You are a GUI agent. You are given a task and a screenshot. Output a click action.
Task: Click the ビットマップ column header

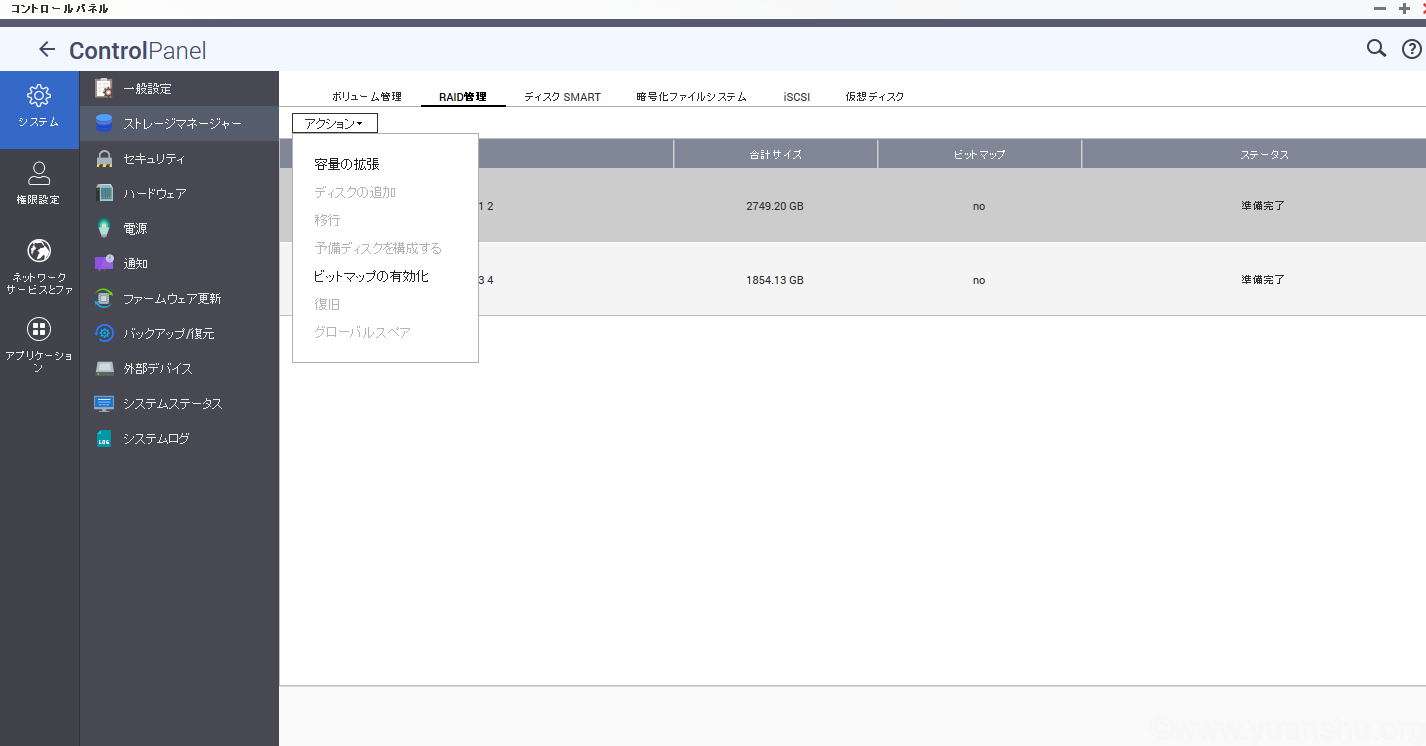point(979,154)
